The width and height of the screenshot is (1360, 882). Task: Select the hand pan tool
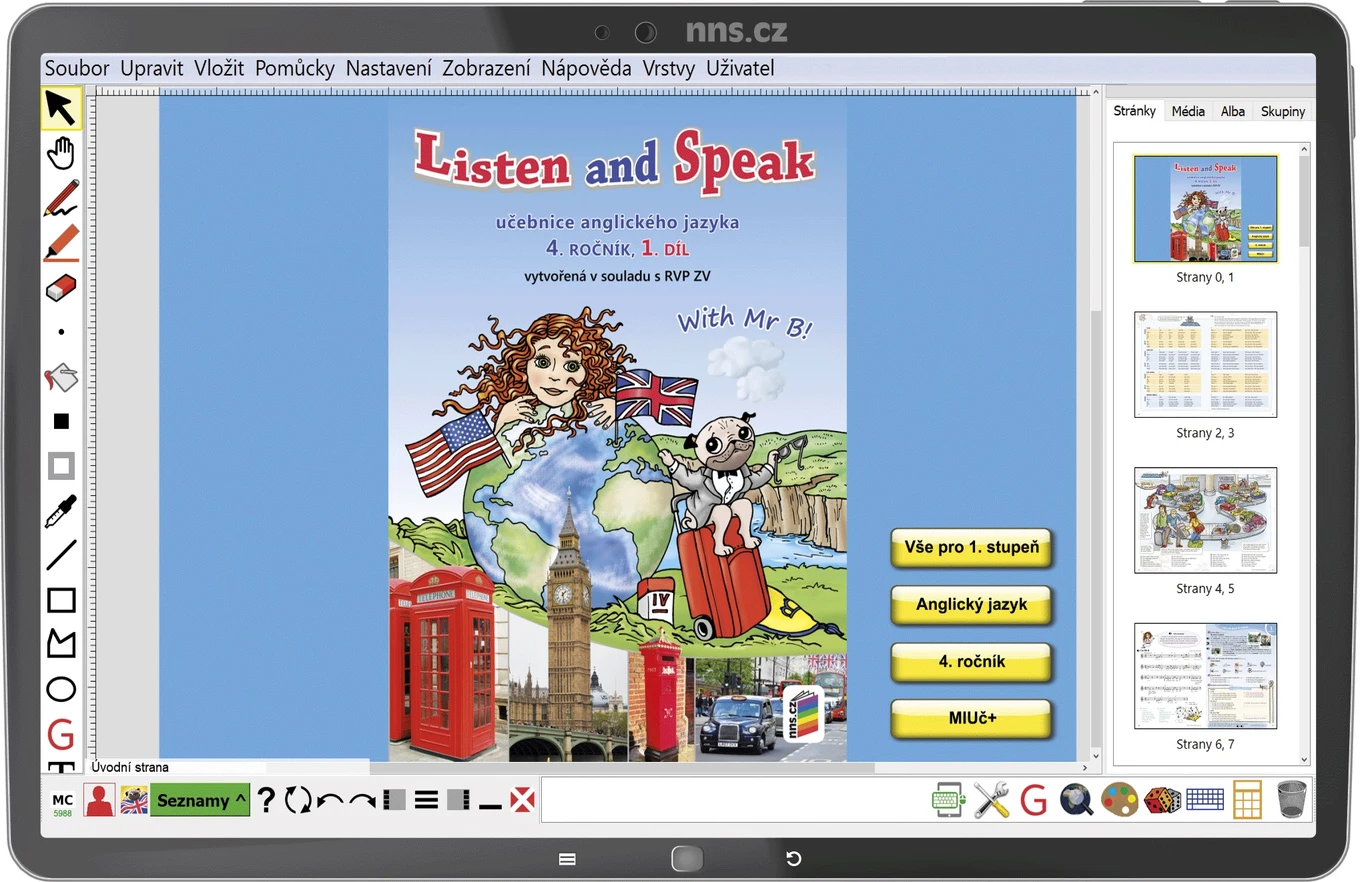point(61,153)
